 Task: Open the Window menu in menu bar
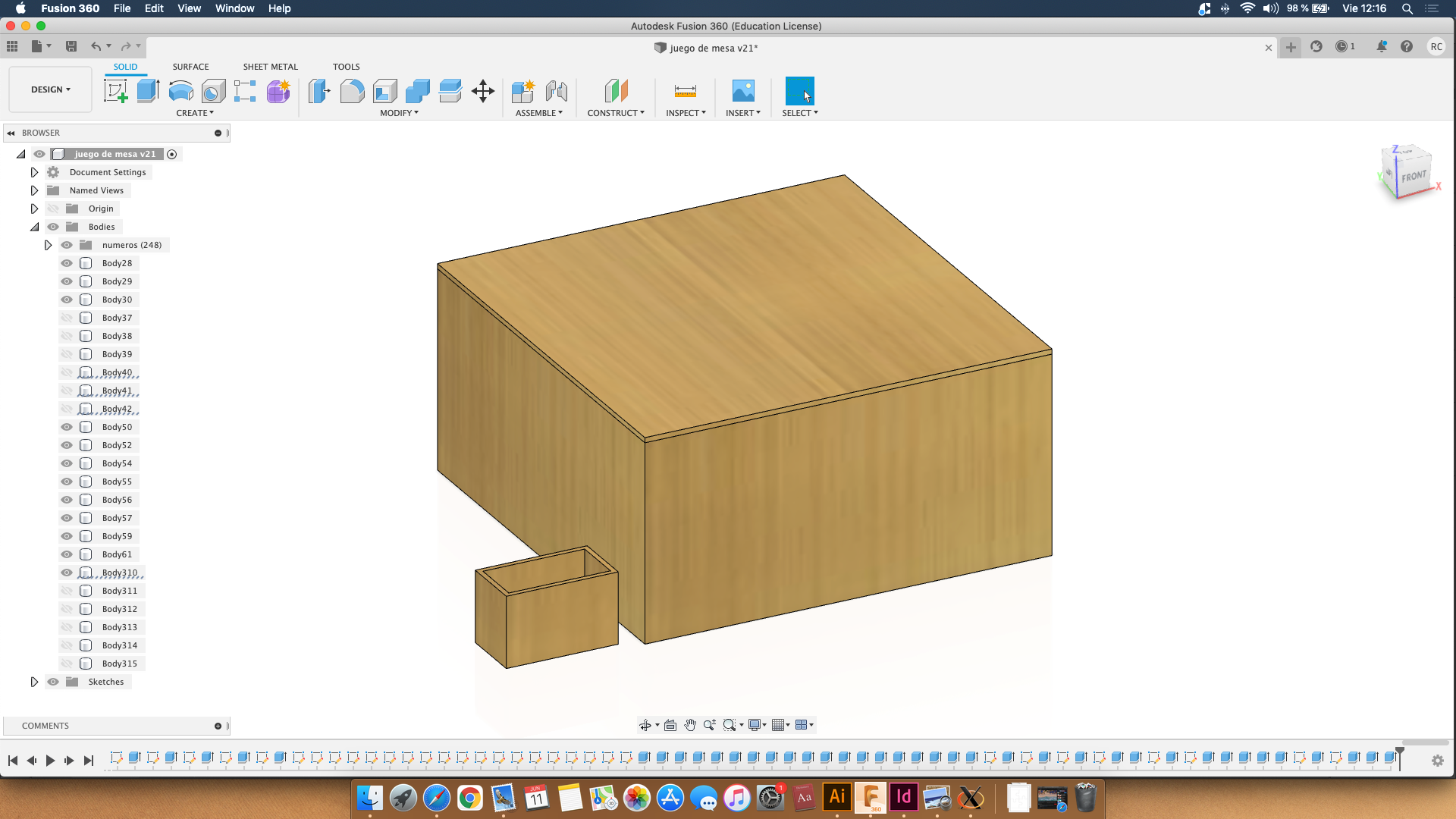pyautogui.click(x=234, y=8)
